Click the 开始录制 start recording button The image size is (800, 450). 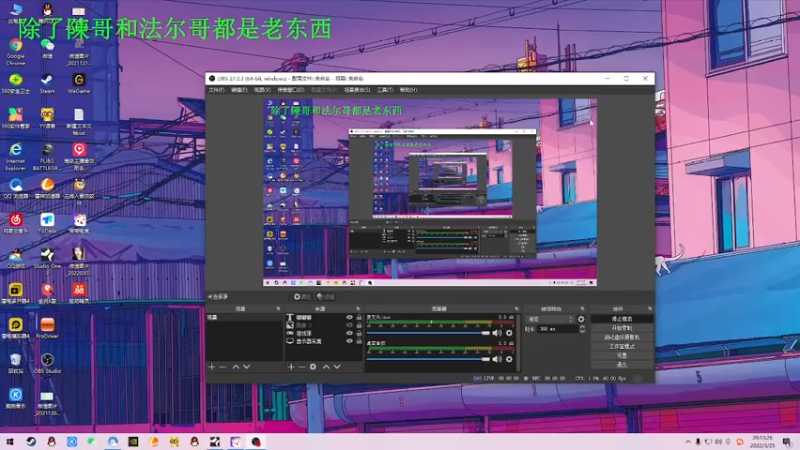621,328
